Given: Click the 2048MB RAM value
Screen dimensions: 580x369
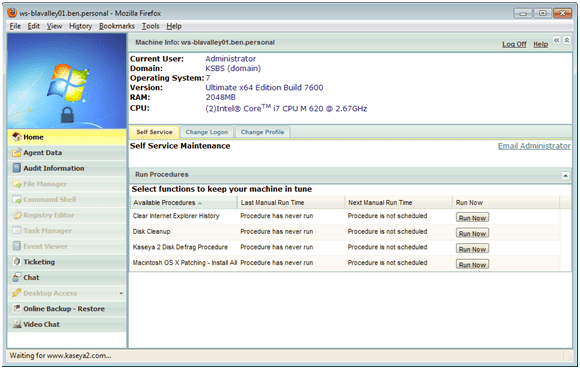Looking at the screenshot, I should click(x=220, y=97).
